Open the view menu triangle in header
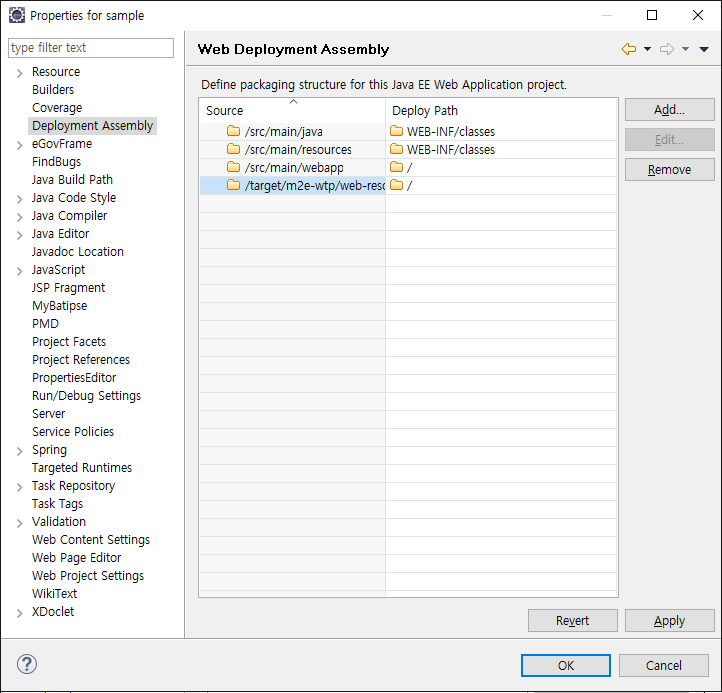This screenshot has height=693, width=722. (x=704, y=49)
